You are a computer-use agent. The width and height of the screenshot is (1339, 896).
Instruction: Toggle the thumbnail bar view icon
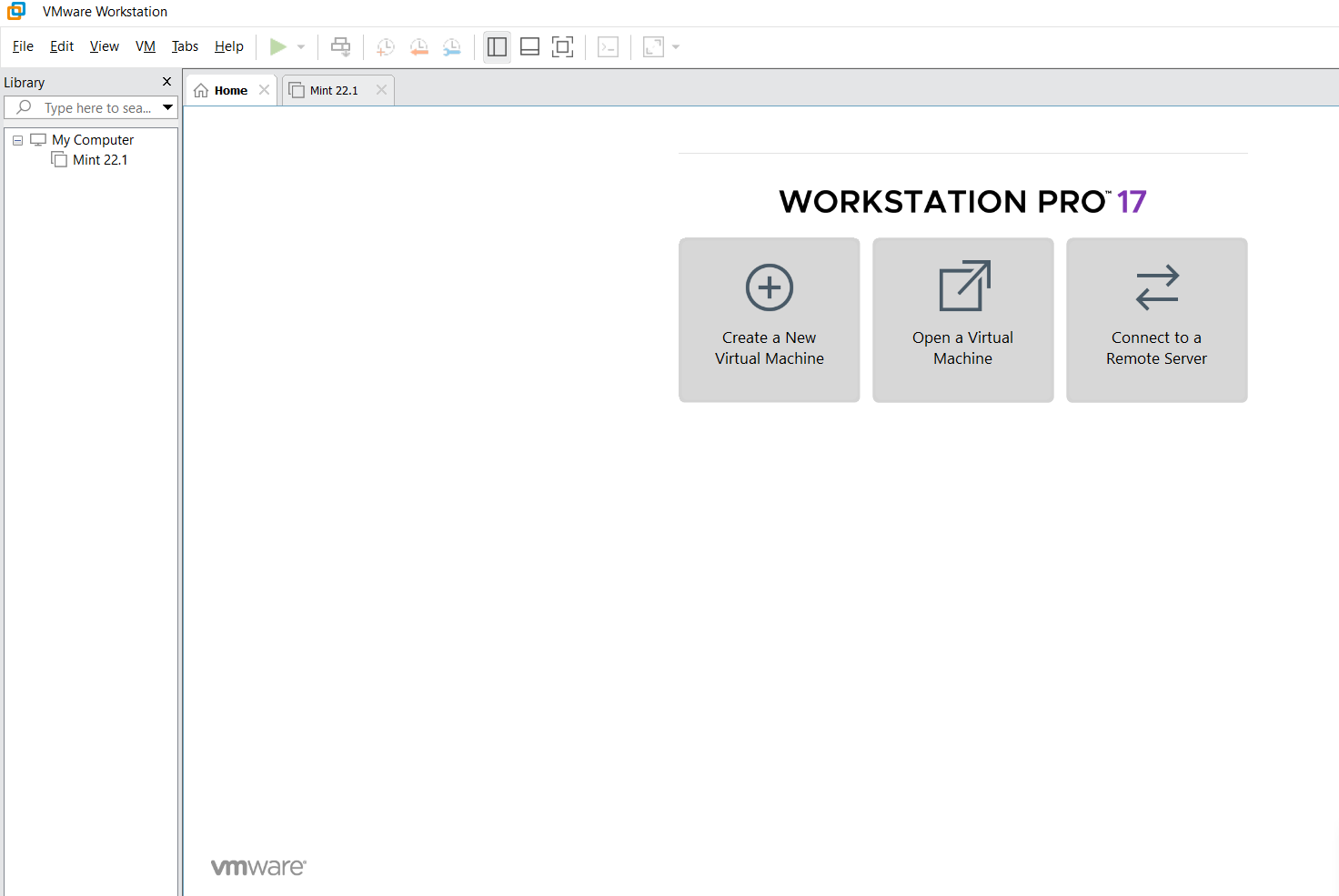(529, 46)
